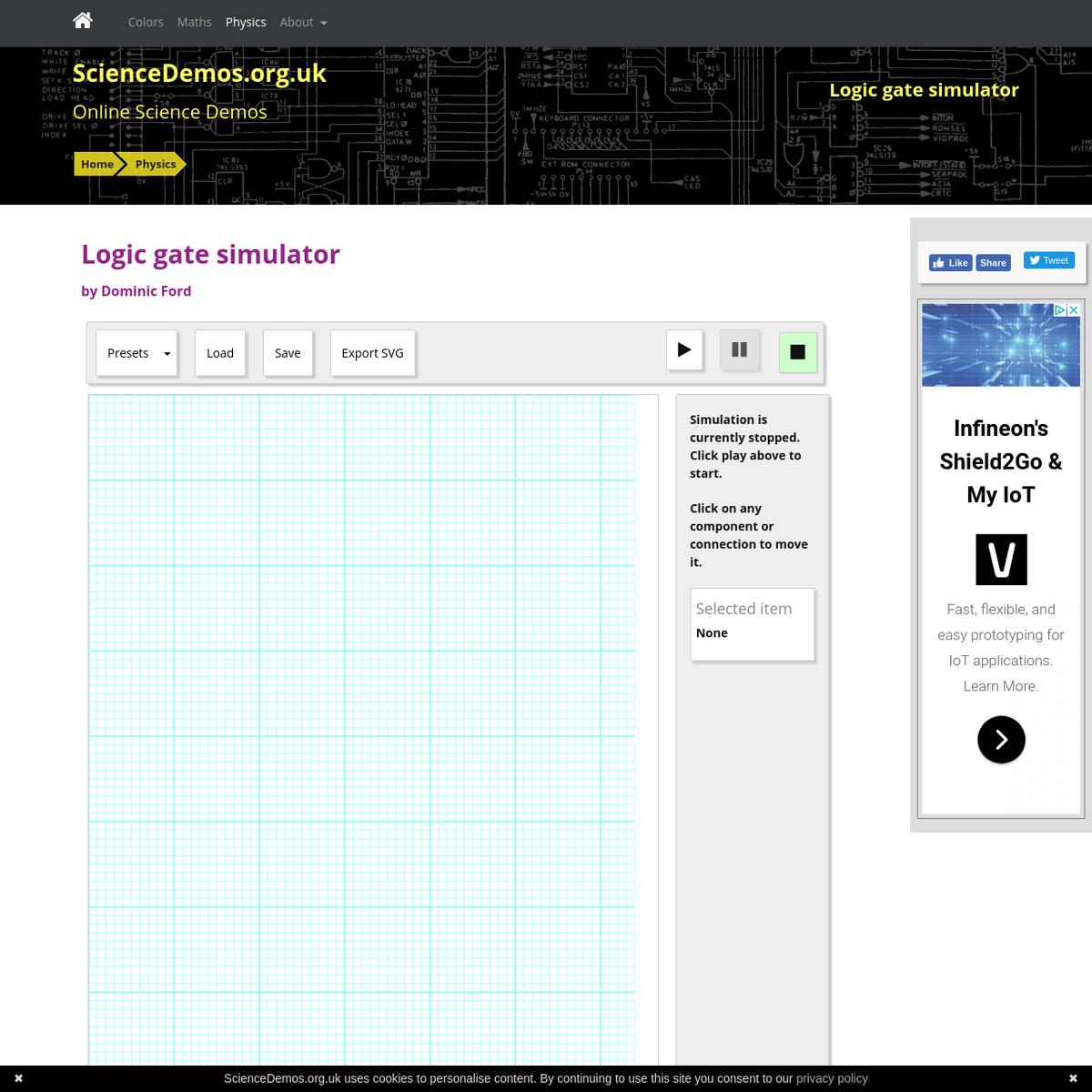Screen dimensions: 1092x1092
Task: Open the About dropdown menu
Action: pos(303,22)
